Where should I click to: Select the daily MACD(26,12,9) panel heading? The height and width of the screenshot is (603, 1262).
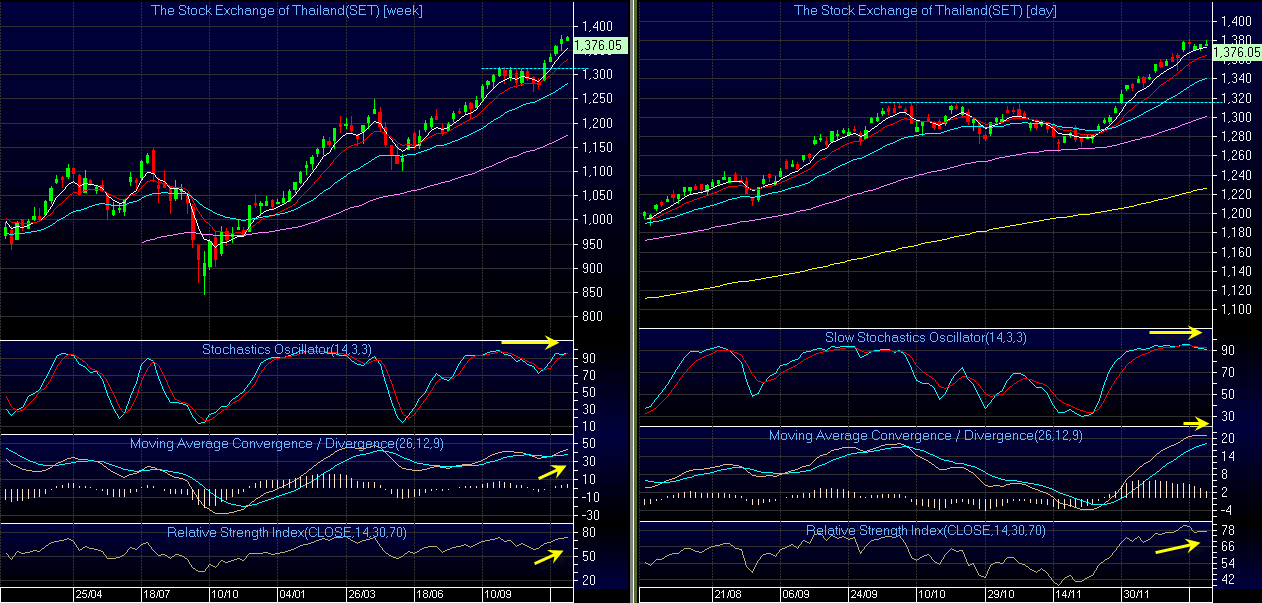coord(925,436)
